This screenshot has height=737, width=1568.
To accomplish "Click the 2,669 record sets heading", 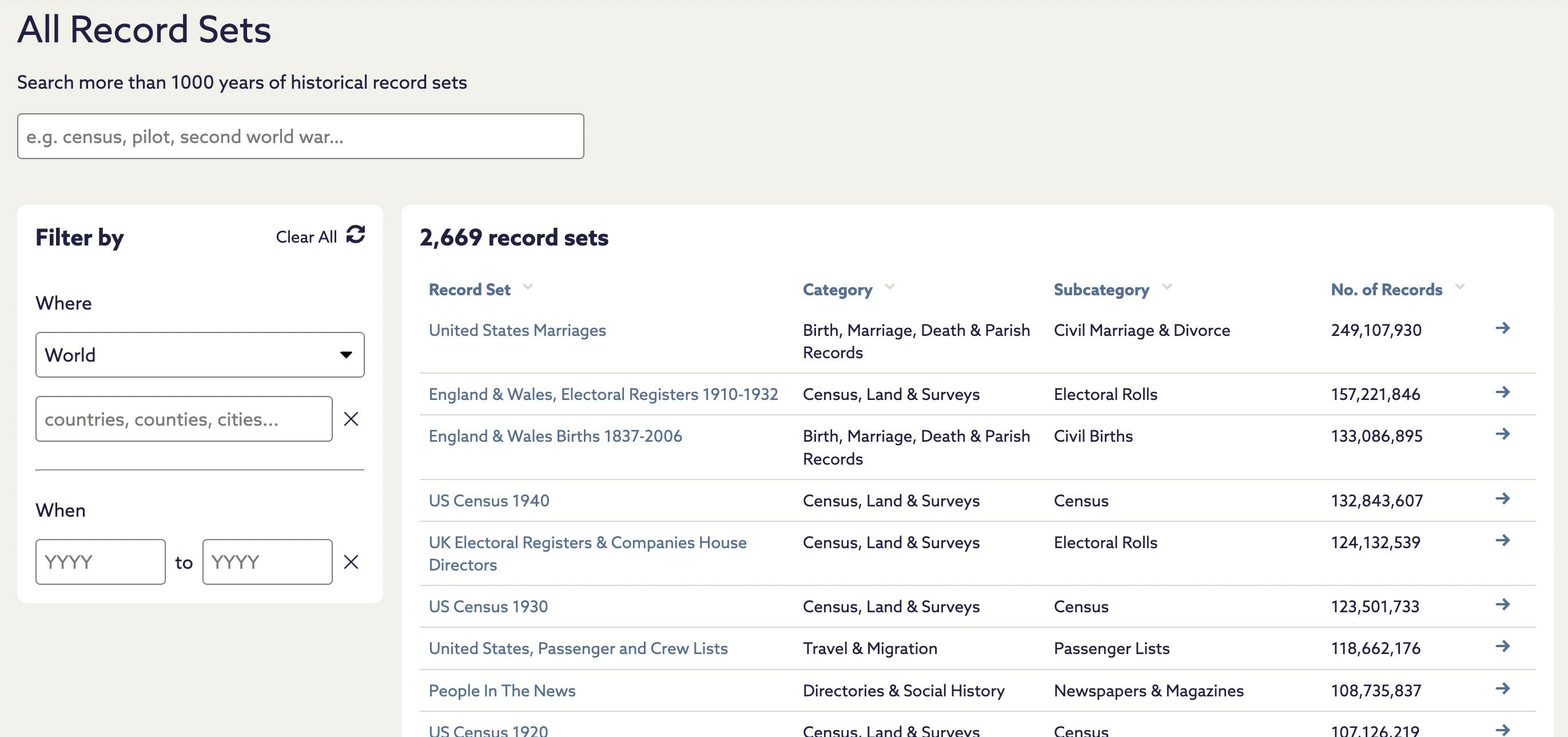I will [514, 237].
